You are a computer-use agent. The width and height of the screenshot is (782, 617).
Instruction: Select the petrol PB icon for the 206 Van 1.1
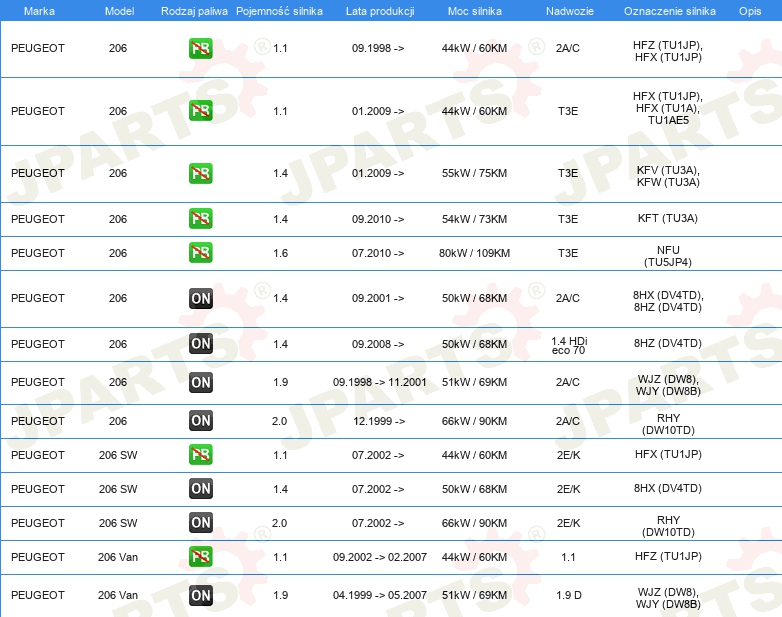pos(201,556)
